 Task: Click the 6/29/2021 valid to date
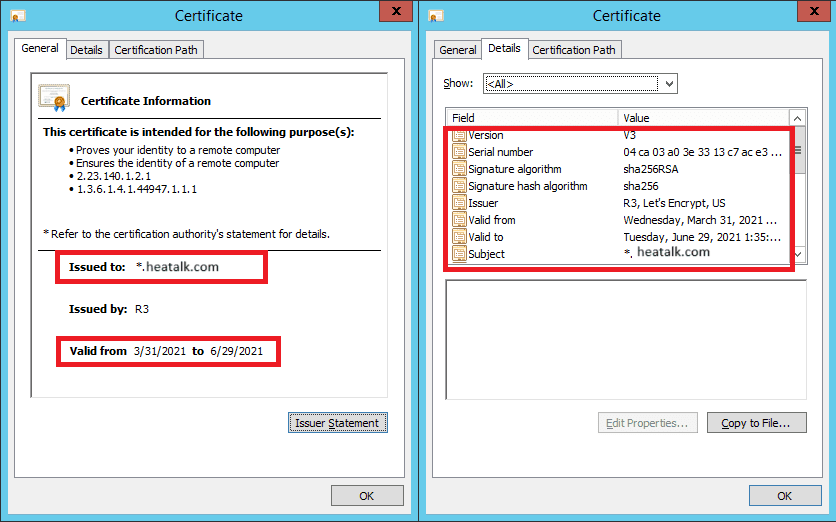236,351
